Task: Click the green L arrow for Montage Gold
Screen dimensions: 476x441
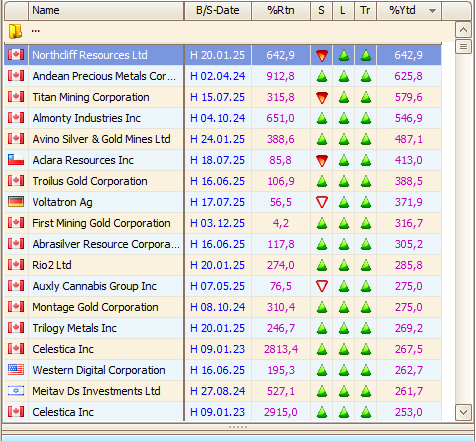Action: (344, 307)
